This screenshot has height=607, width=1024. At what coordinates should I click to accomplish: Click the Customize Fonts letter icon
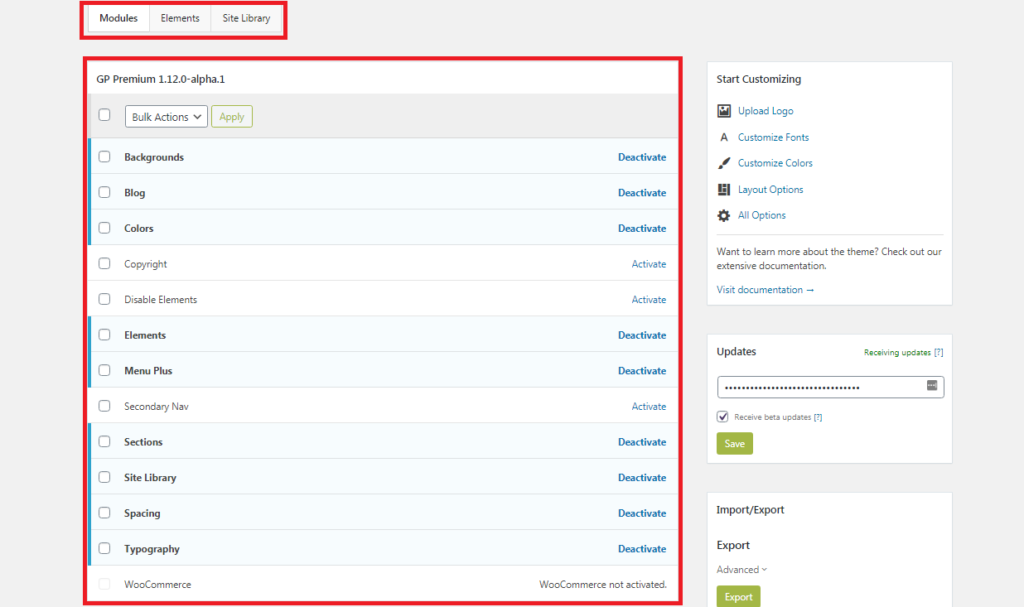[724, 137]
